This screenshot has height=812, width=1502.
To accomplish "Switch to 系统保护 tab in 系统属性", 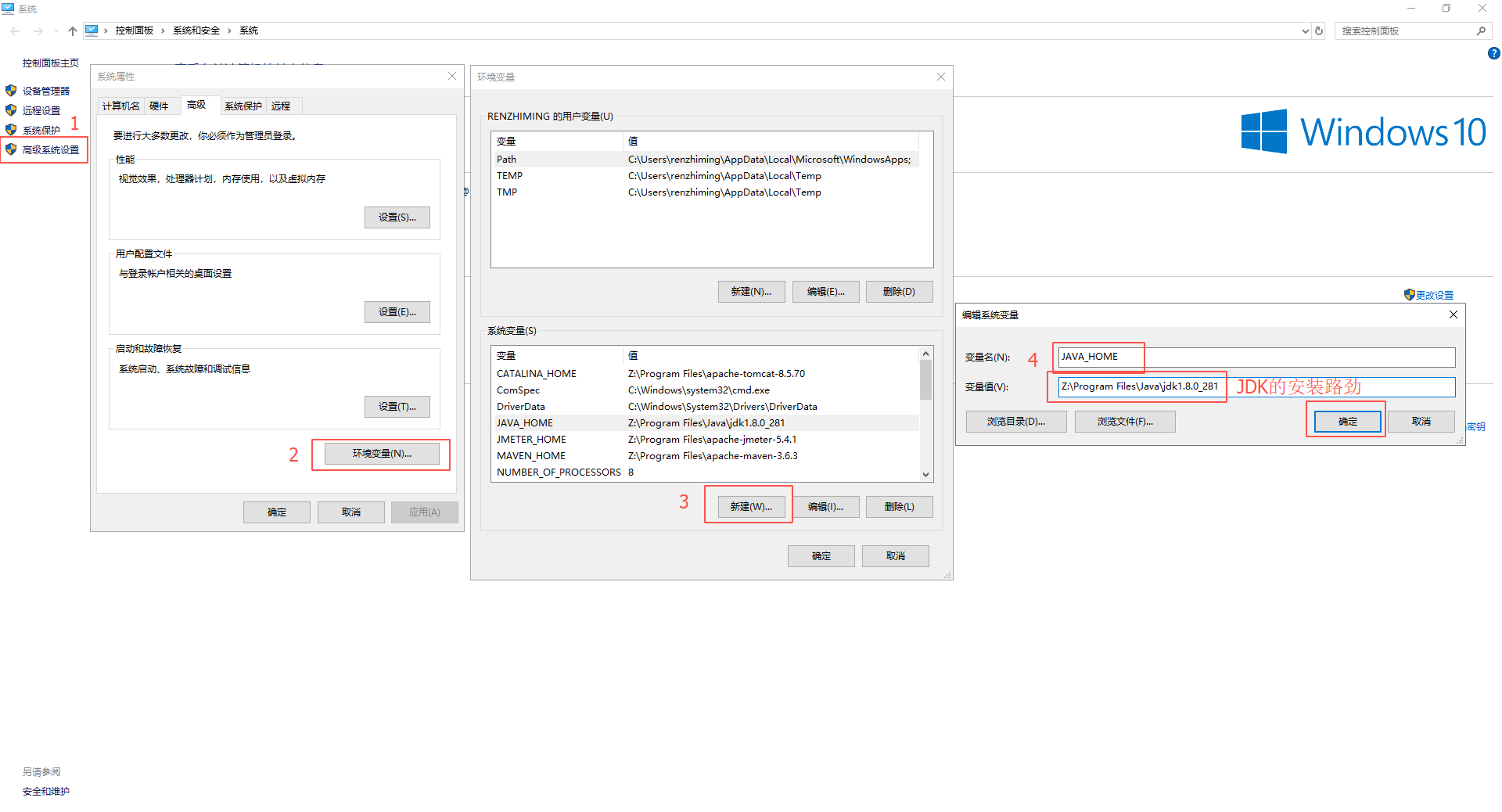I will tap(243, 106).
